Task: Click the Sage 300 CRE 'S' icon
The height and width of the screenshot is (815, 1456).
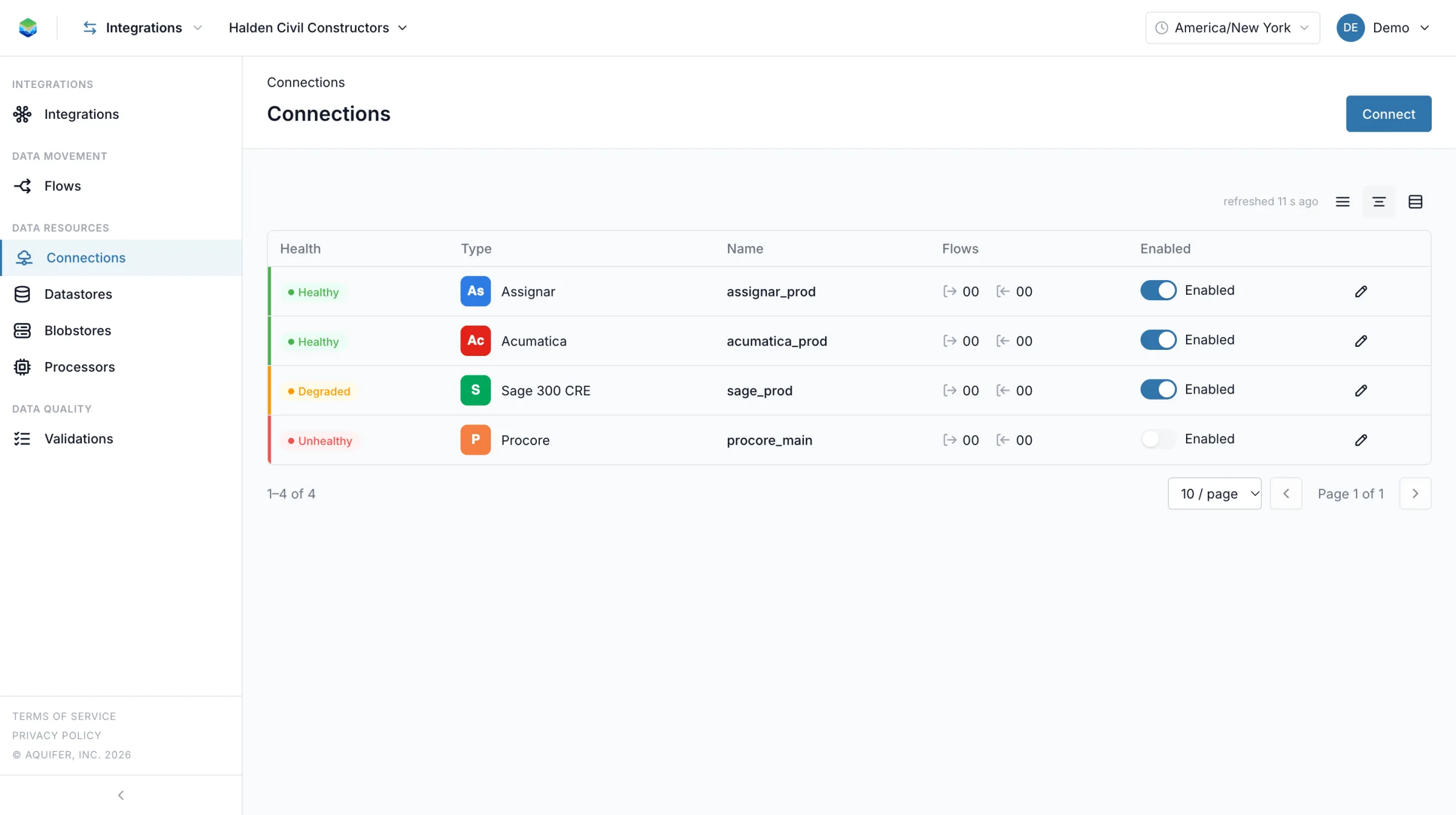Action: click(476, 391)
